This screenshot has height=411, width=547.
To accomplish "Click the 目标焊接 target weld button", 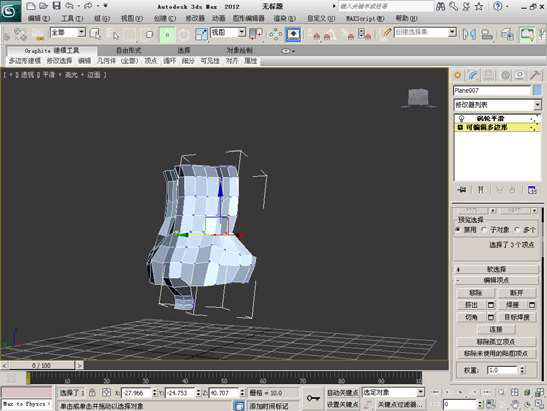I will coord(516,317).
